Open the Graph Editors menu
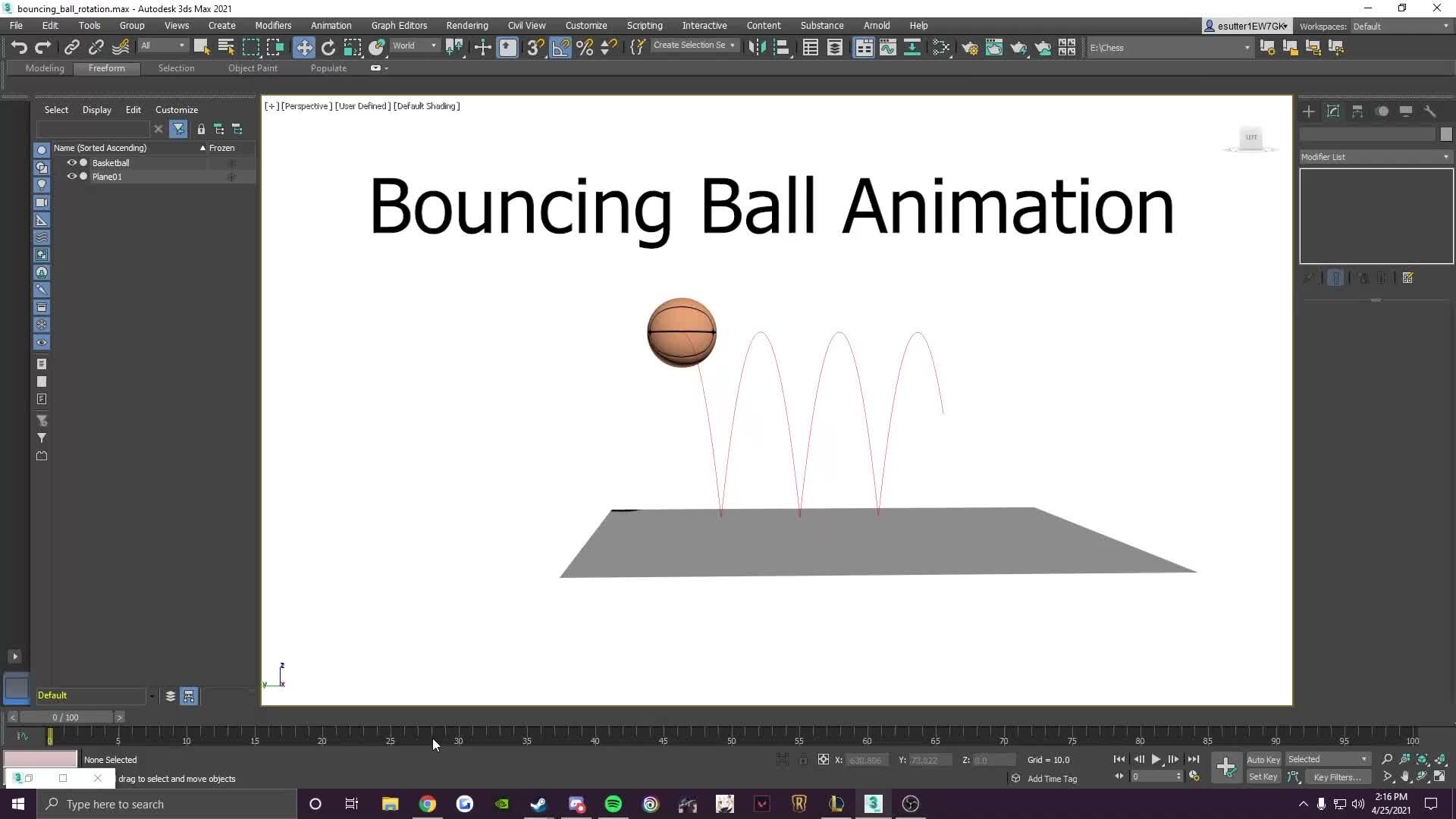This screenshot has height=819, width=1456. [398, 25]
